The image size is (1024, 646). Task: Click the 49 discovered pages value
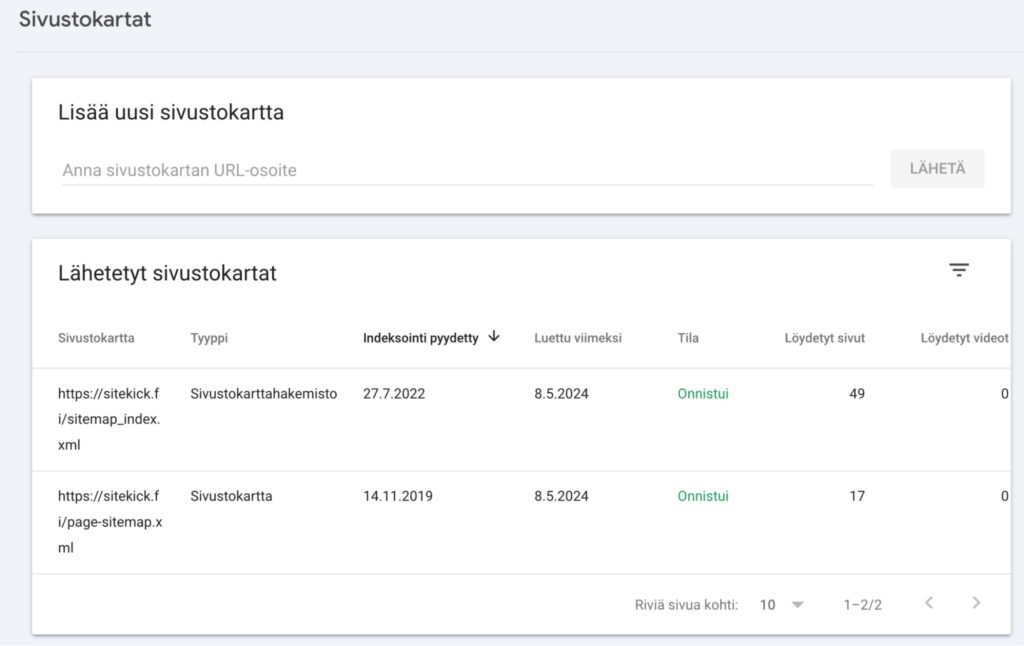(857, 394)
